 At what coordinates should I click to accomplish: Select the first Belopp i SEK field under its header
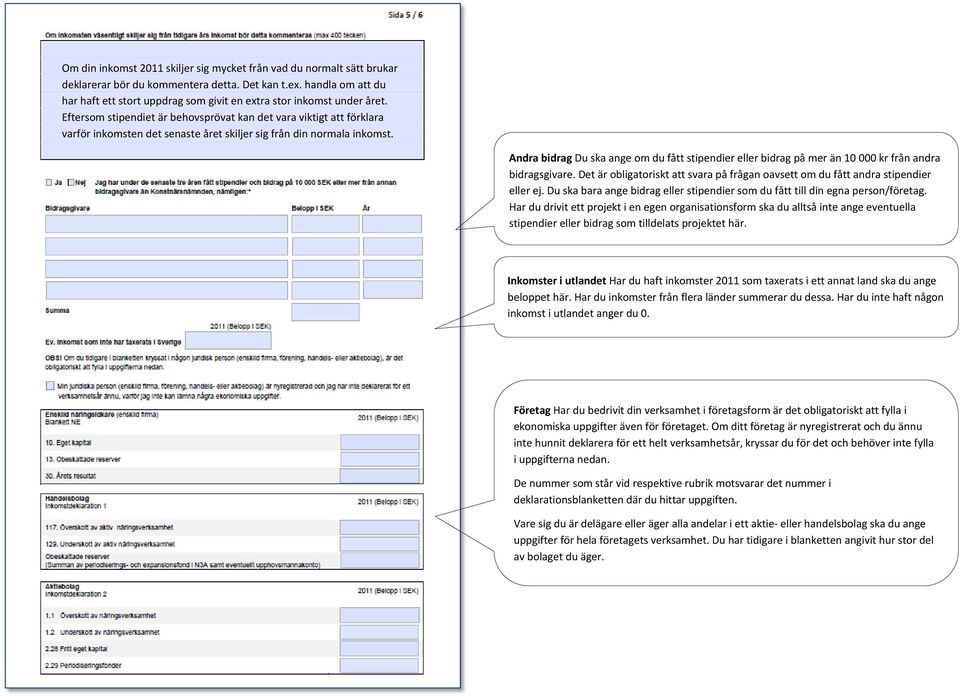[x=325, y=224]
